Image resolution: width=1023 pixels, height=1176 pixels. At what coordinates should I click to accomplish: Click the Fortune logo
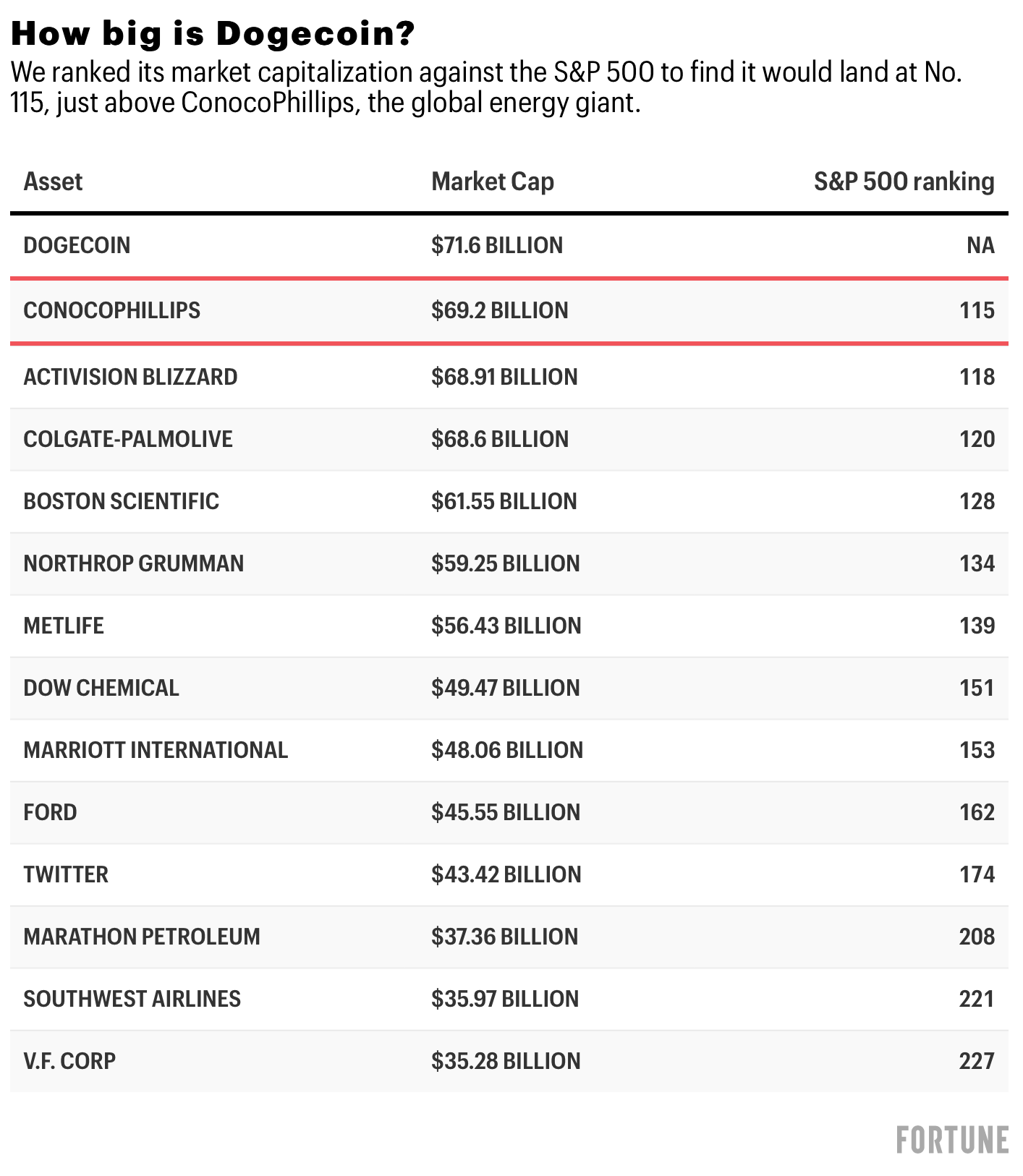(951, 1141)
